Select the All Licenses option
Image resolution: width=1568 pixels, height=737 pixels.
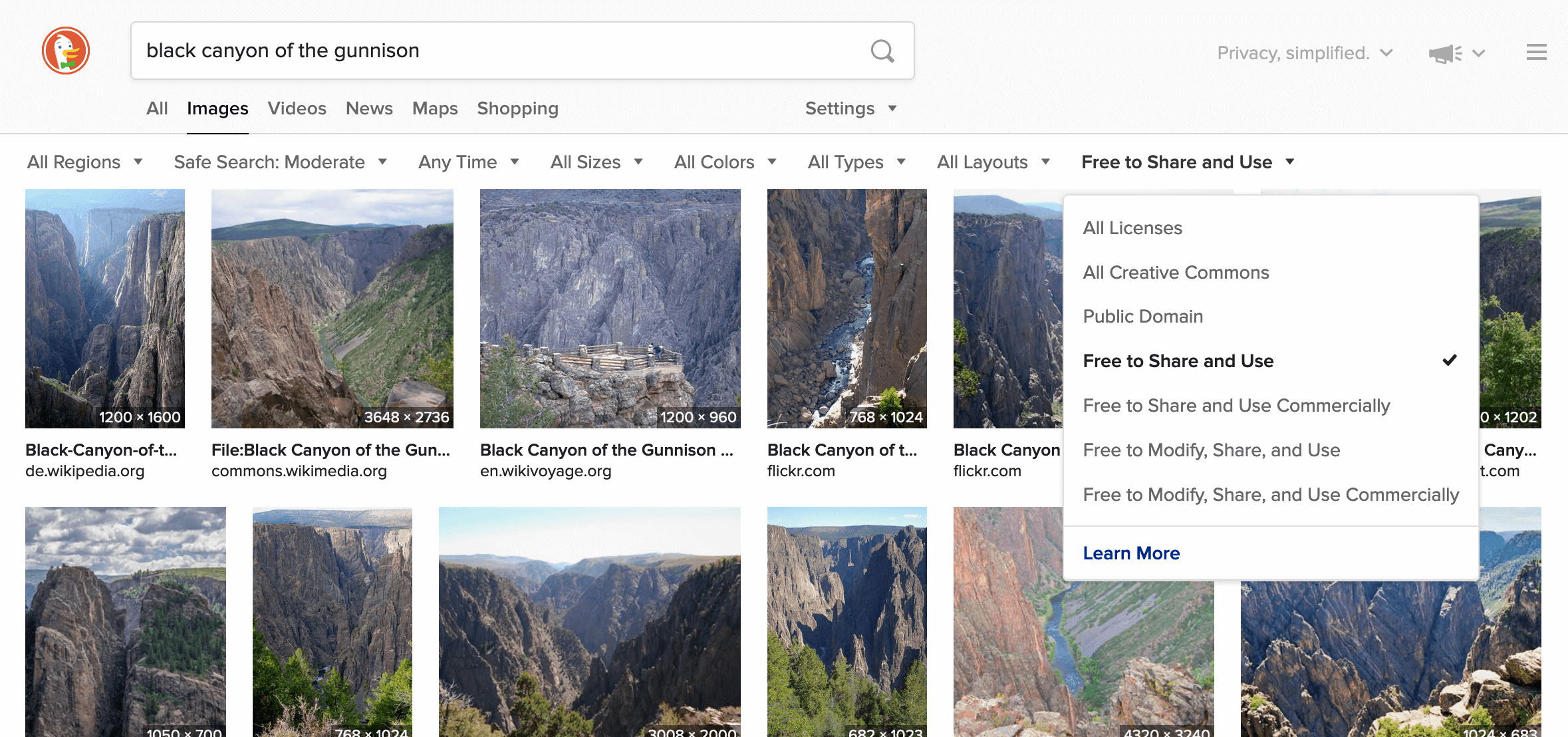tap(1132, 228)
